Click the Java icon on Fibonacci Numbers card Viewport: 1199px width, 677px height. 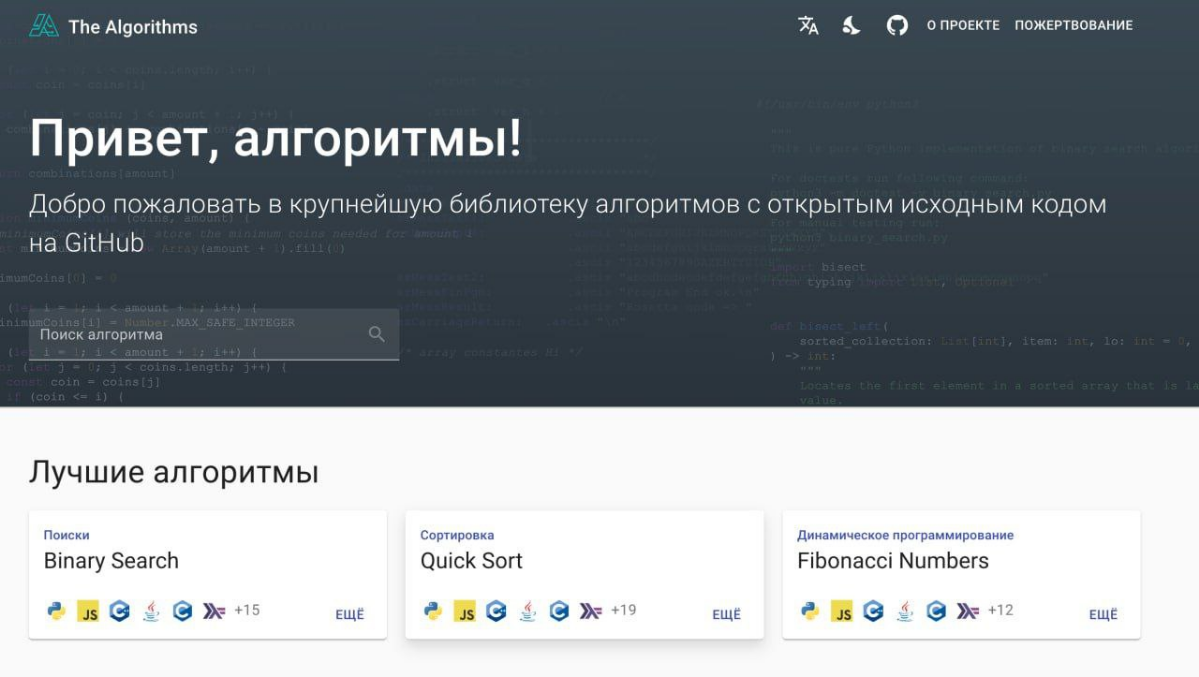click(904, 612)
